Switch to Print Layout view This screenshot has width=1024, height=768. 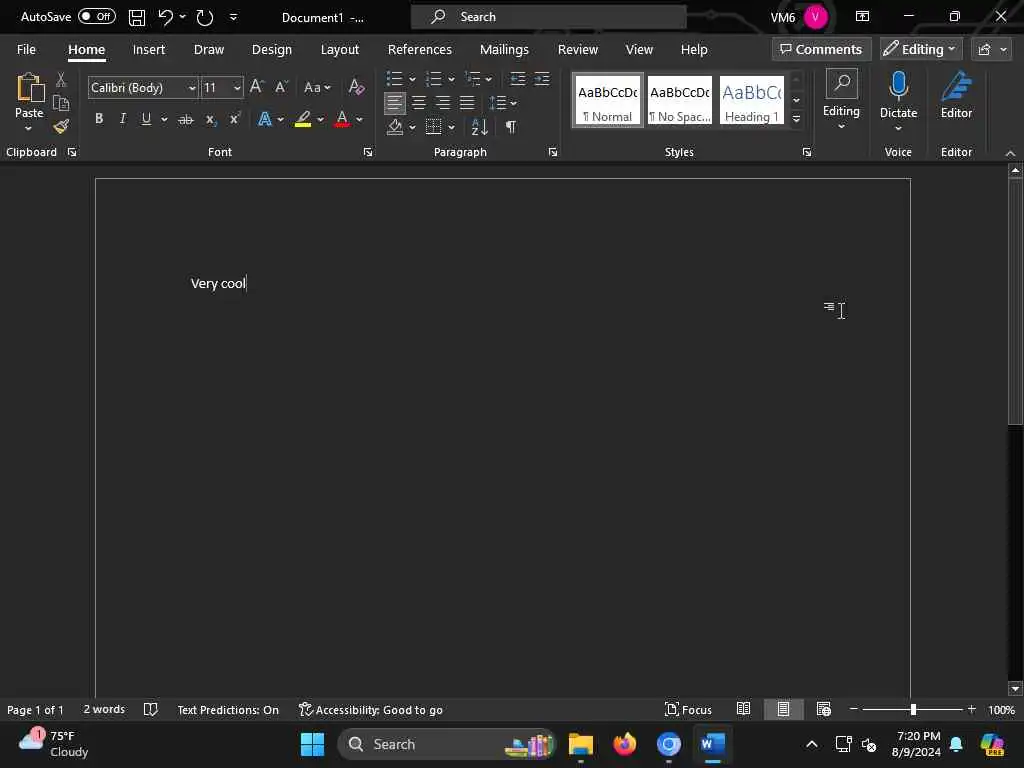tap(783, 709)
